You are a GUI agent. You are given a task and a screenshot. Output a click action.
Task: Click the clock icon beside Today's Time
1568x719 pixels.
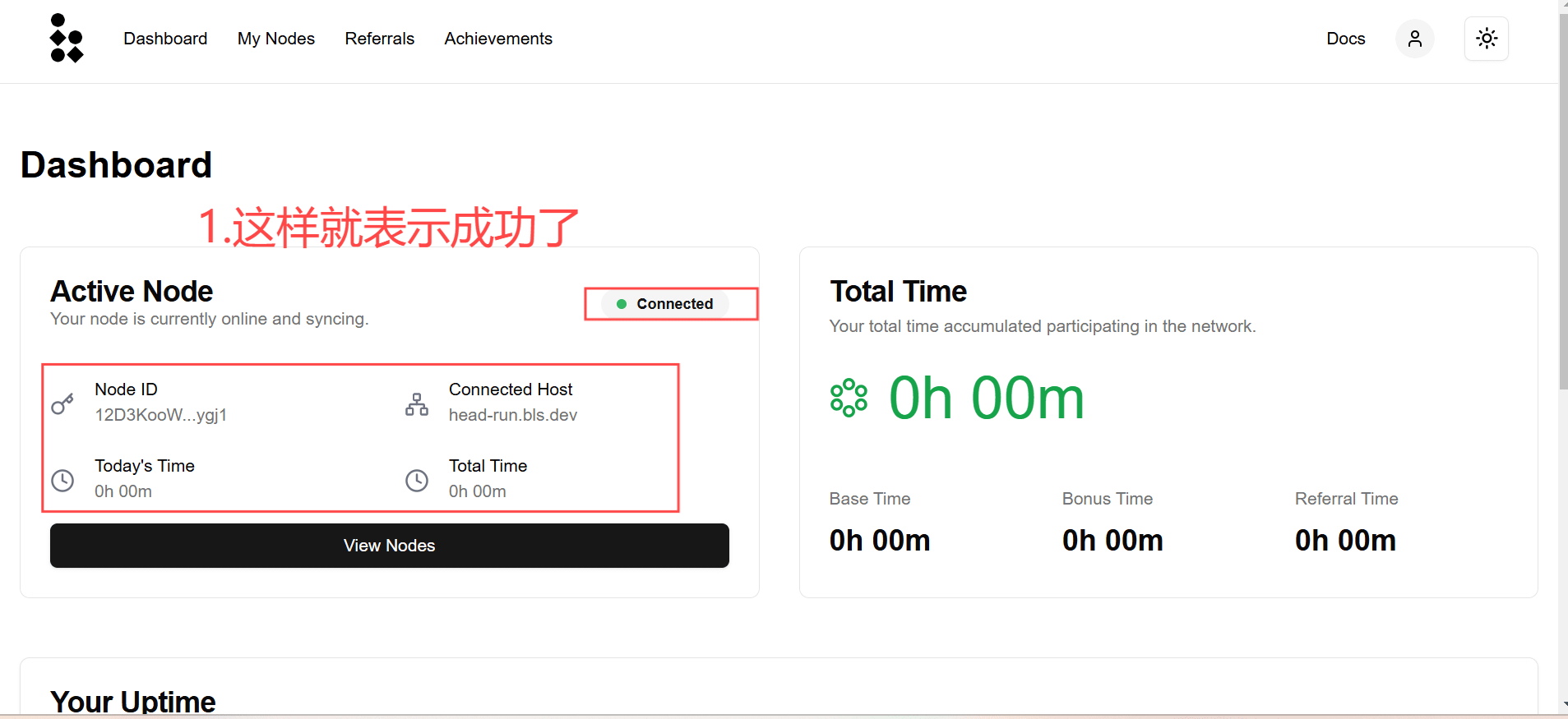pyautogui.click(x=62, y=480)
